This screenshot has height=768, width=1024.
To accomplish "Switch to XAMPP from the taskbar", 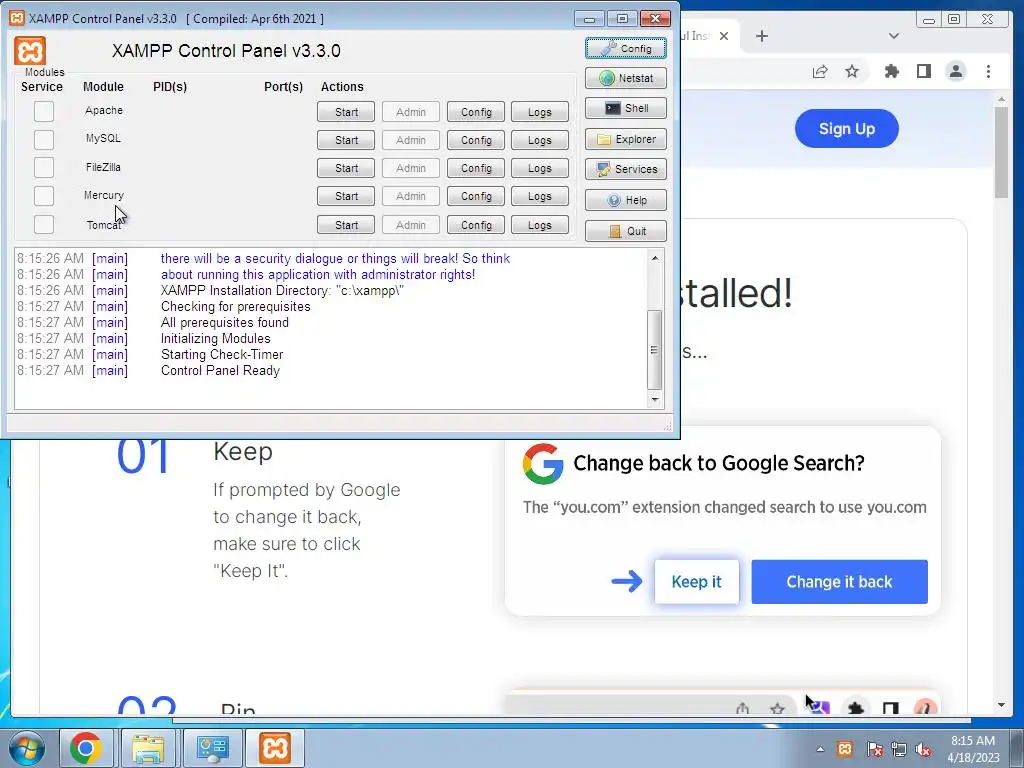I will pos(274,748).
